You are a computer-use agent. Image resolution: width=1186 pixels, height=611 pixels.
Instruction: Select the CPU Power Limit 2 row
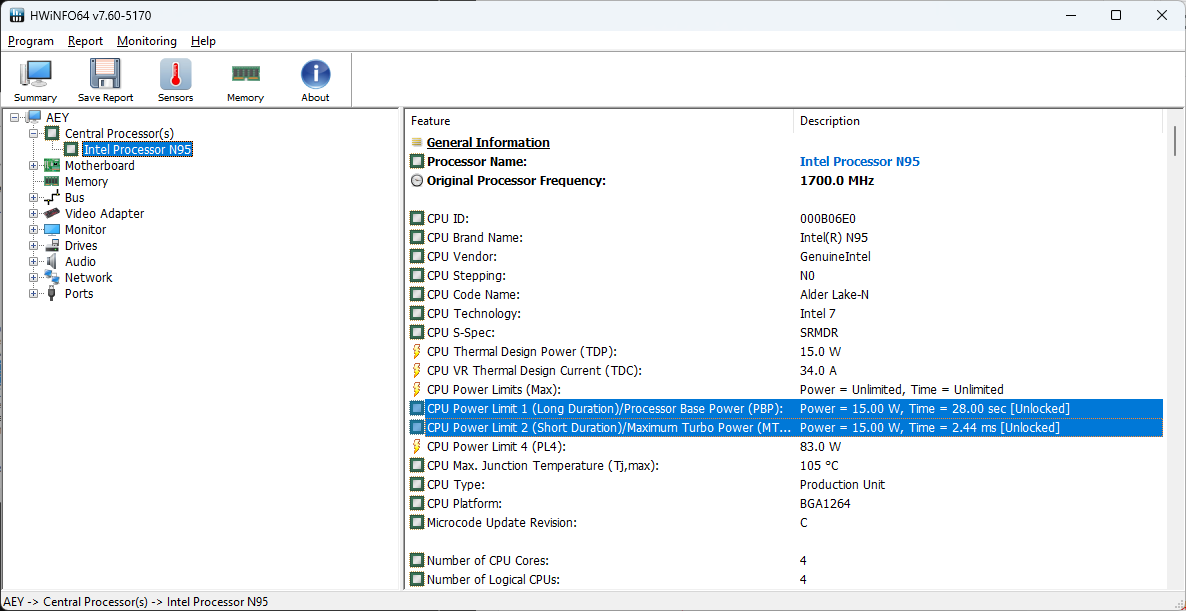click(x=785, y=427)
